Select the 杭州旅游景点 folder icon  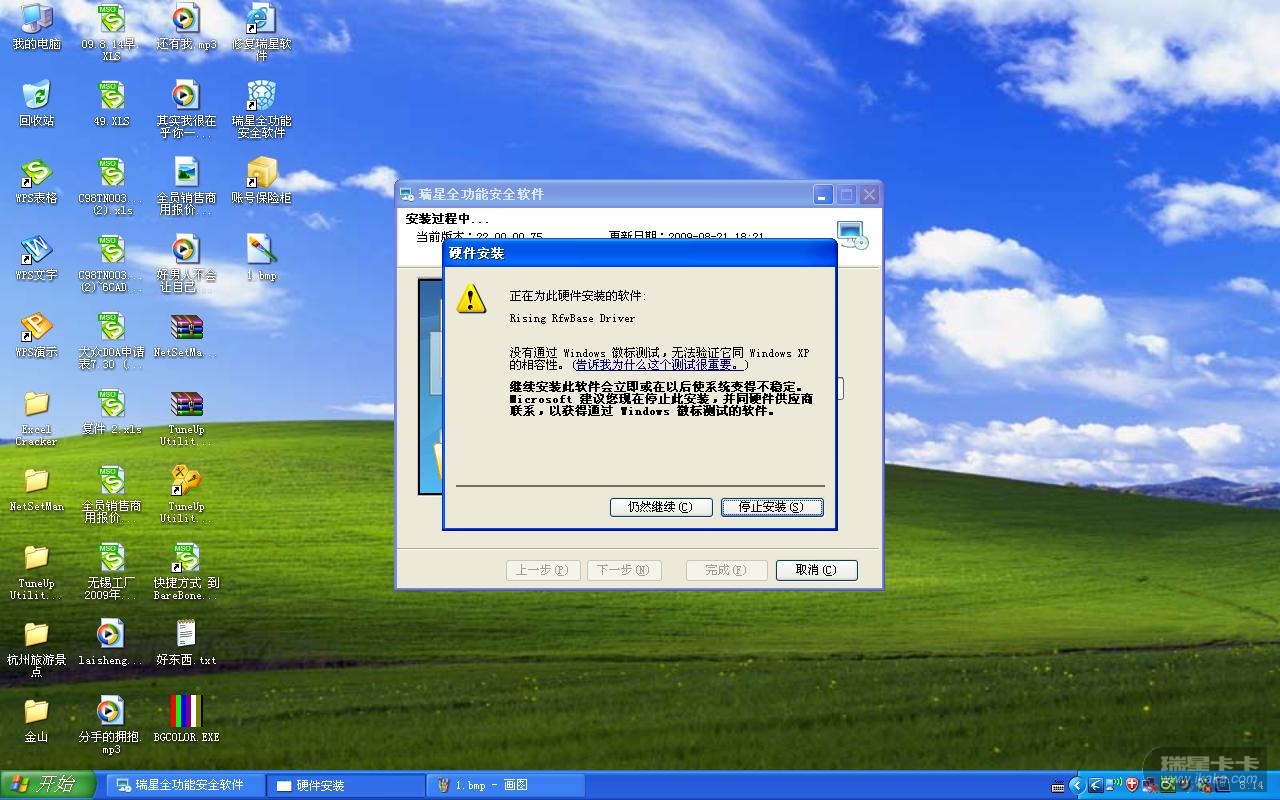36,649
